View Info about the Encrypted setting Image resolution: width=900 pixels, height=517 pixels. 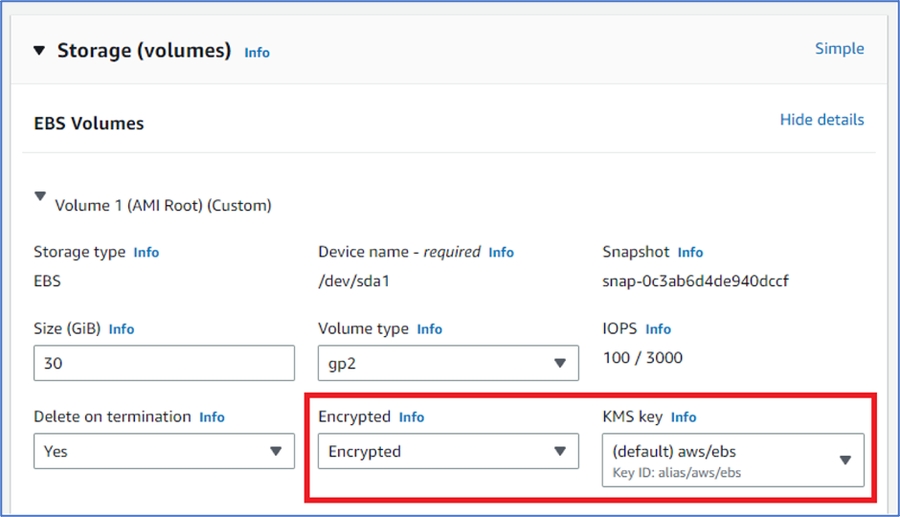point(411,416)
